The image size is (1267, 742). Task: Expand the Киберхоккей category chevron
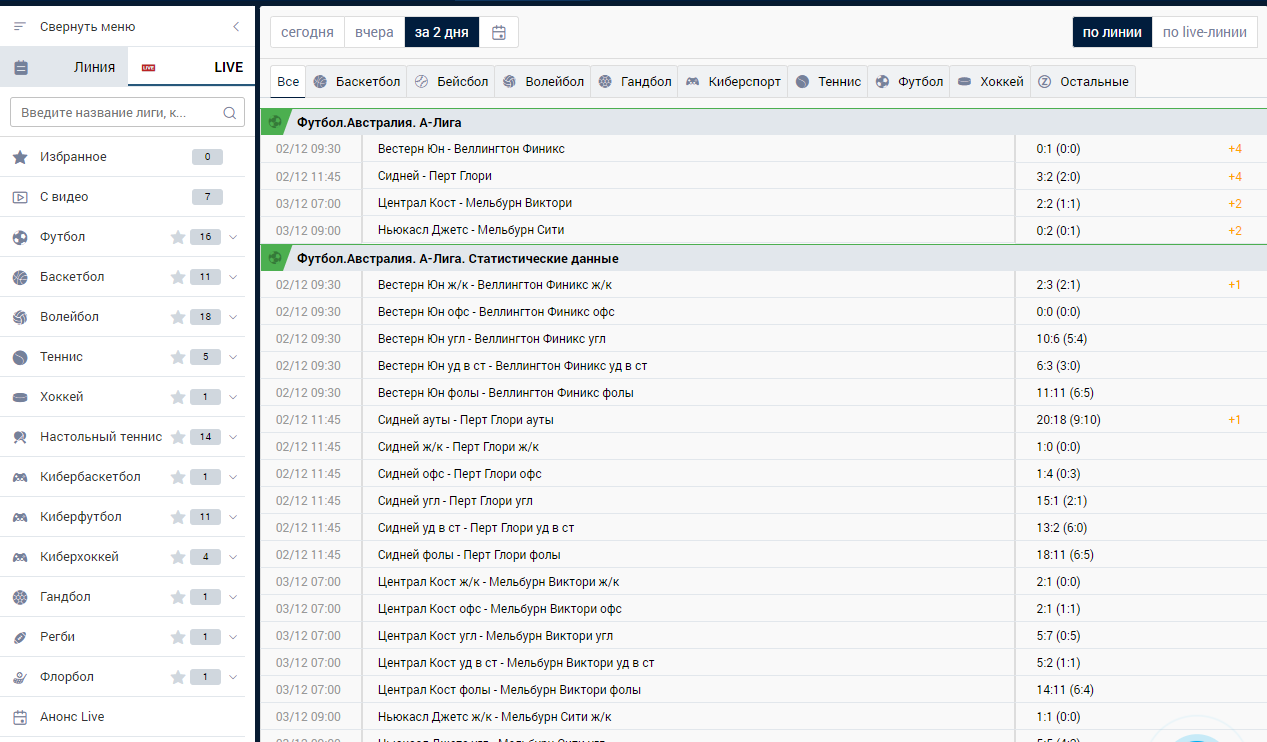tap(233, 557)
